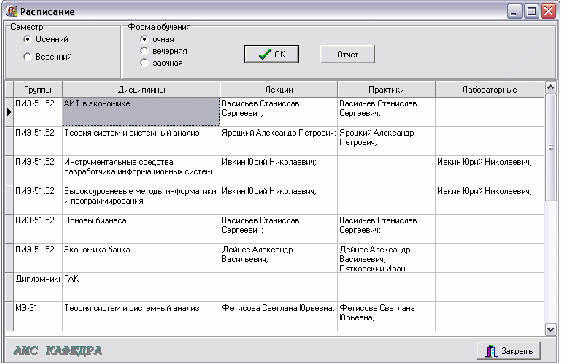This screenshot has height=364, width=561.
Task: Click the Закрыть button with door icon
Action: click(x=508, y=351)
